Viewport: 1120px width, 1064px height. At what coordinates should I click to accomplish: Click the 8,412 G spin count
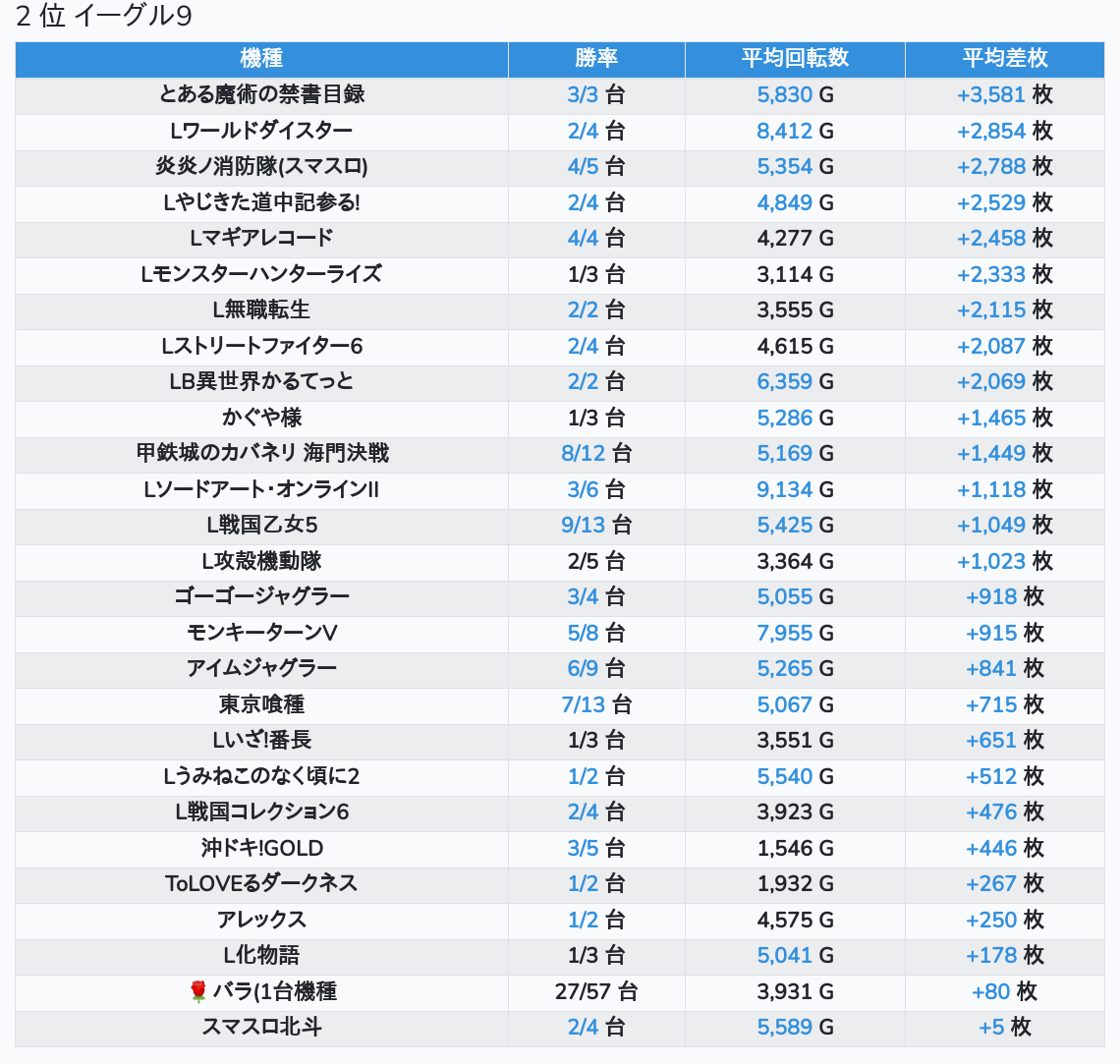coord(795,132)
